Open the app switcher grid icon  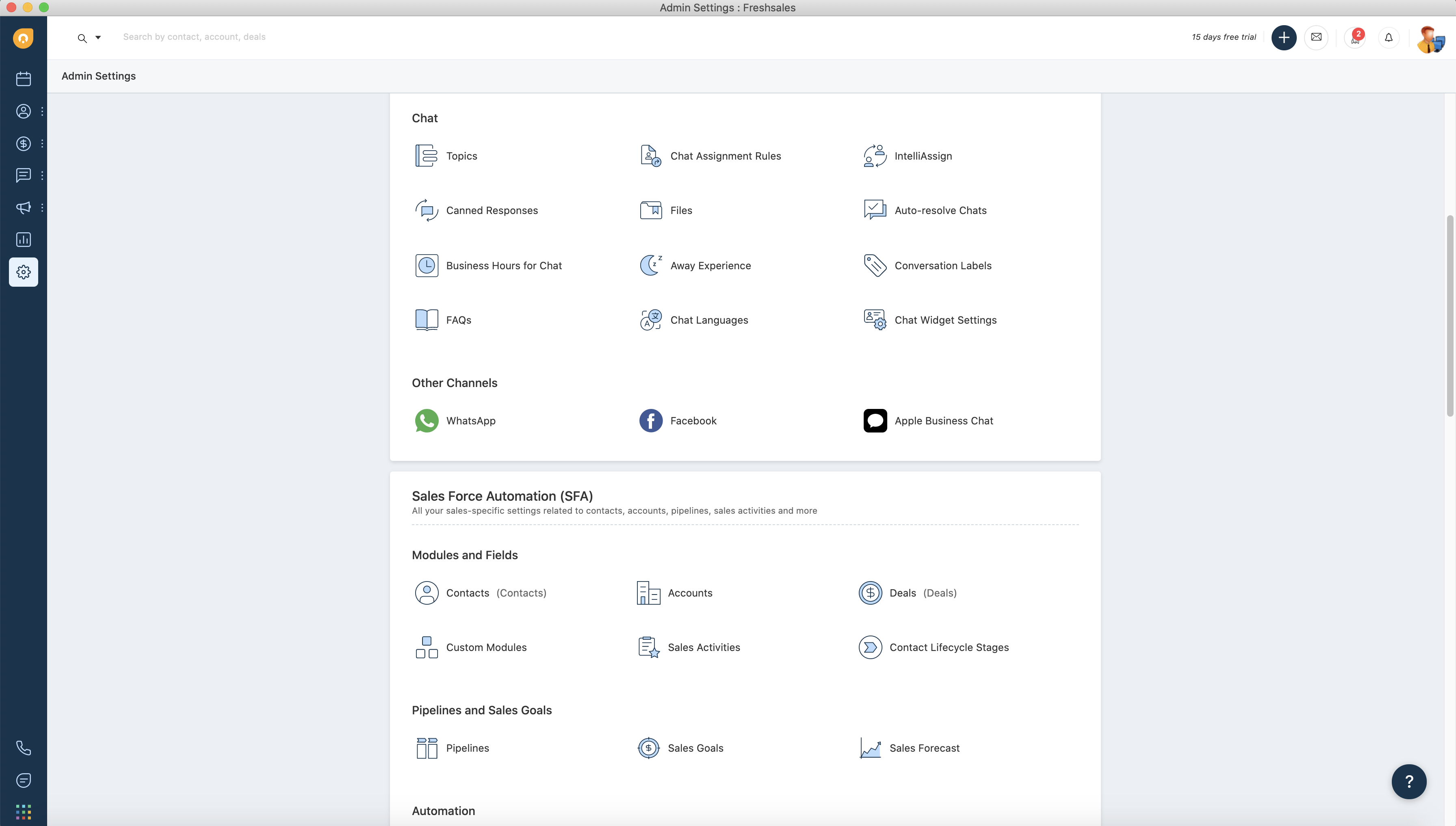click(23, 812)
